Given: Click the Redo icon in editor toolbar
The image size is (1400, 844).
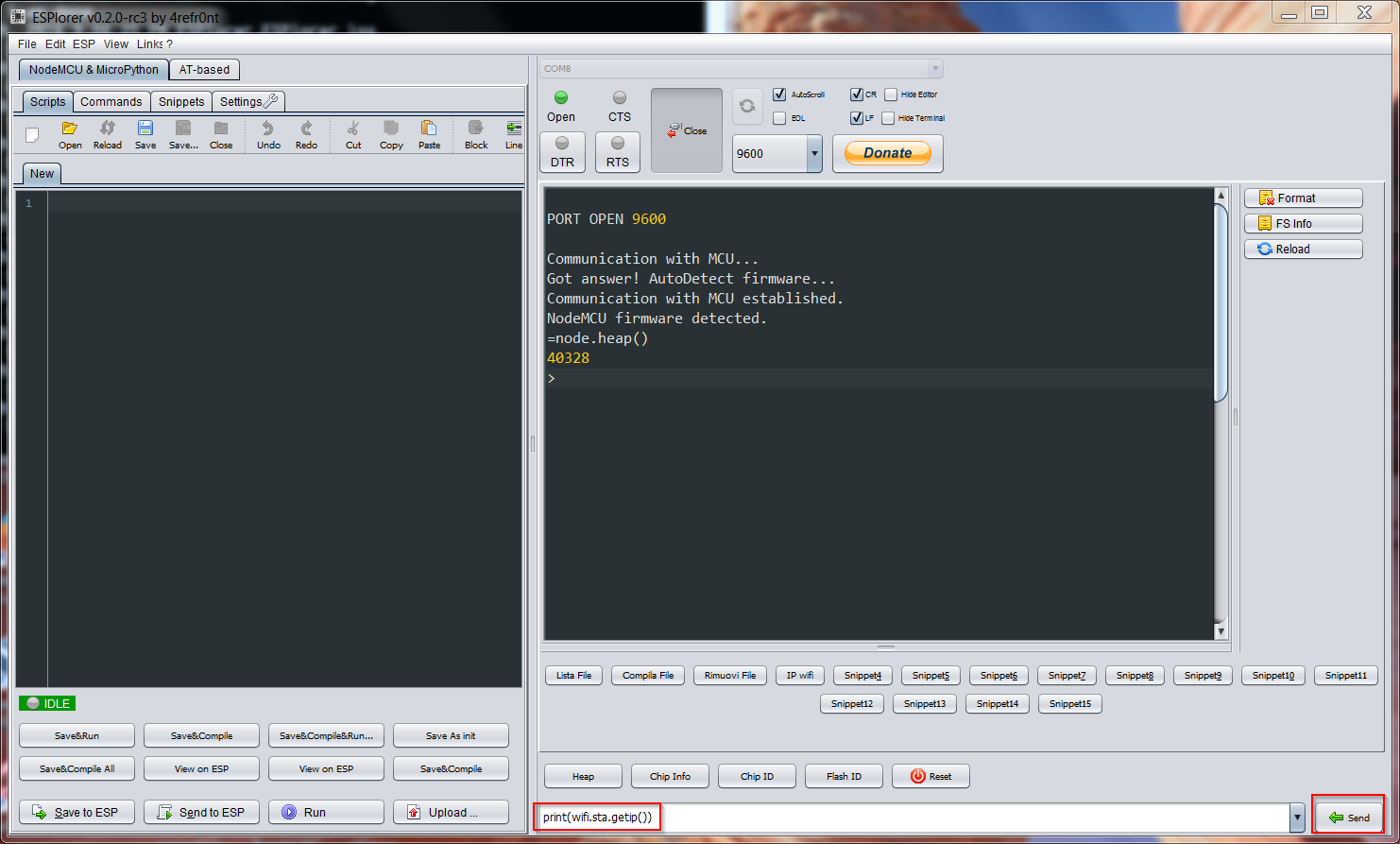Looking at the screenshot, I should 306,129.
